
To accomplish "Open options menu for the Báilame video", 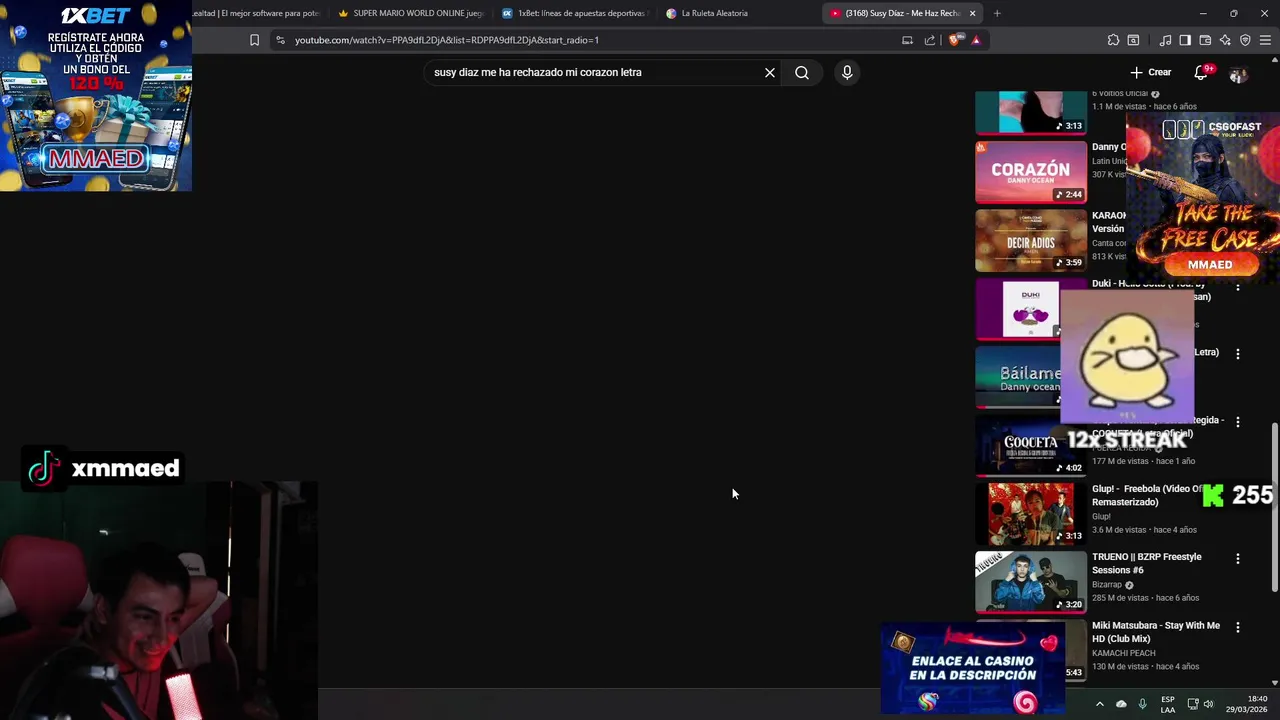I will [x=1238, y=354].
